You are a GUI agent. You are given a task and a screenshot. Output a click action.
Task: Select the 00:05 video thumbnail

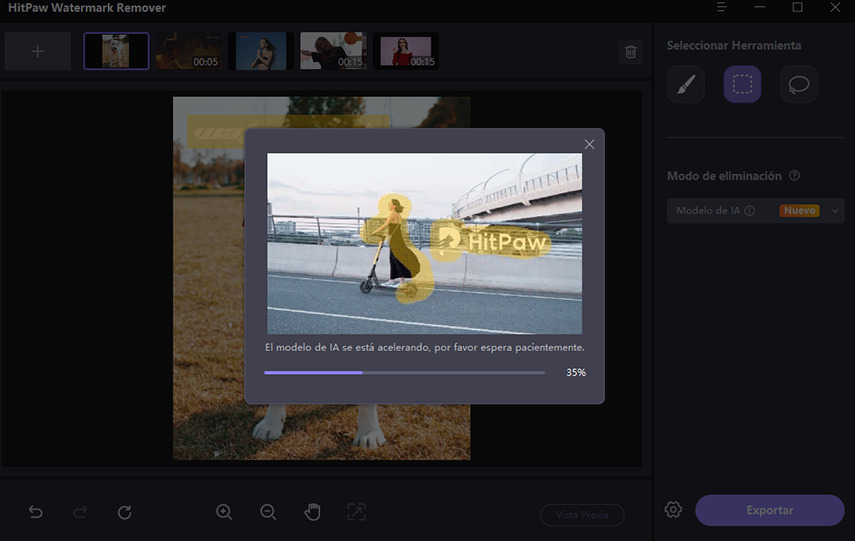tap(189, 51)
